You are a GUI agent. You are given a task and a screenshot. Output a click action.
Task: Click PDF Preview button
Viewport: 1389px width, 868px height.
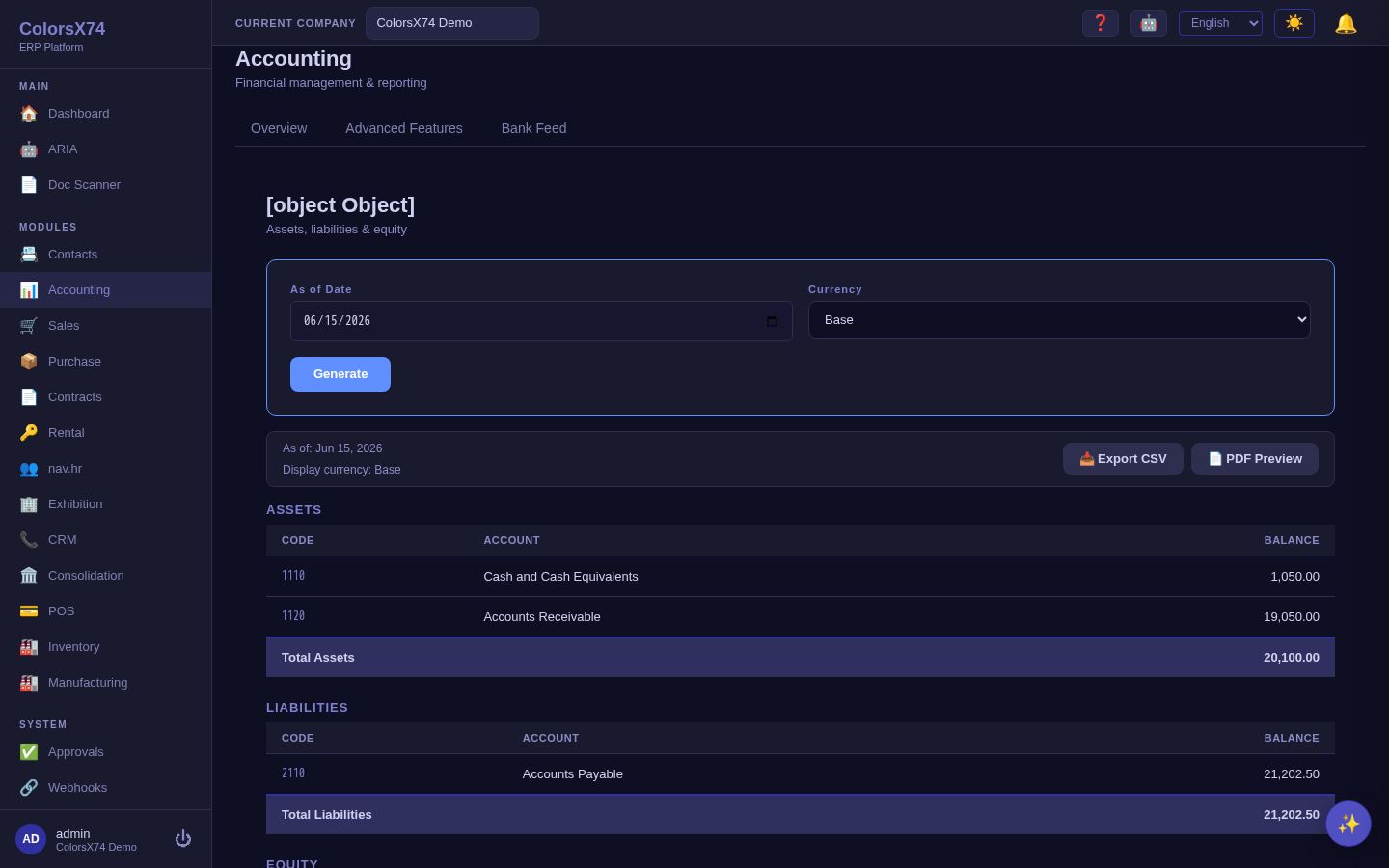click(1255, 459)
